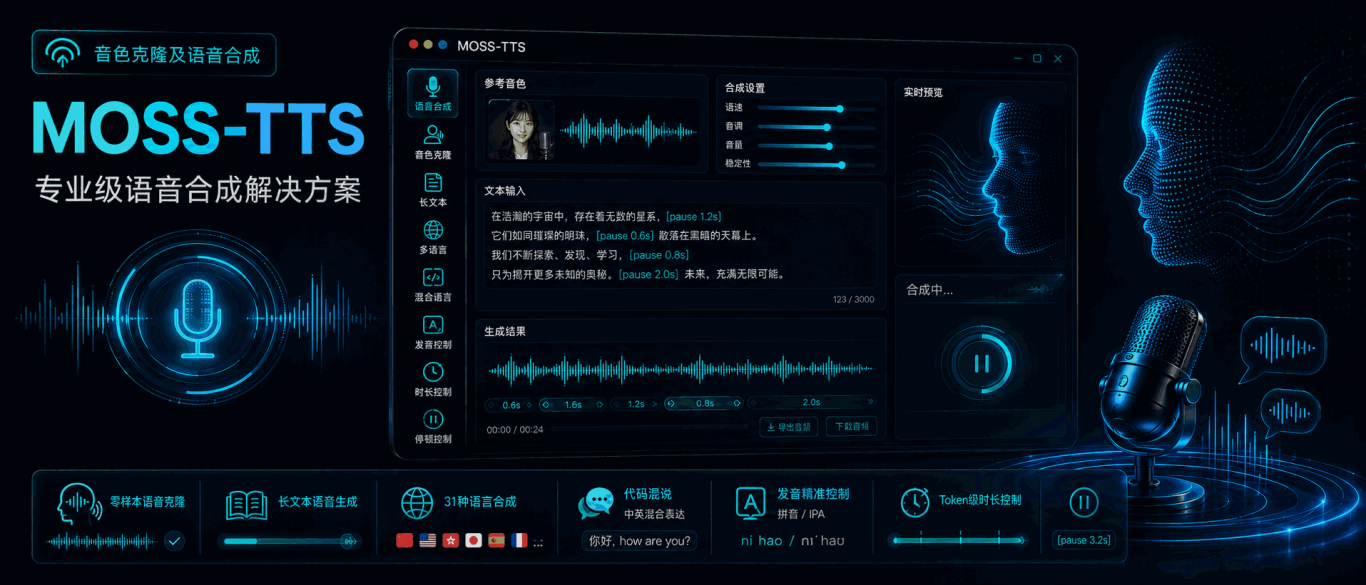
Task: Toggle the checkmark beside the clone waveform
Action: point(174,541)
